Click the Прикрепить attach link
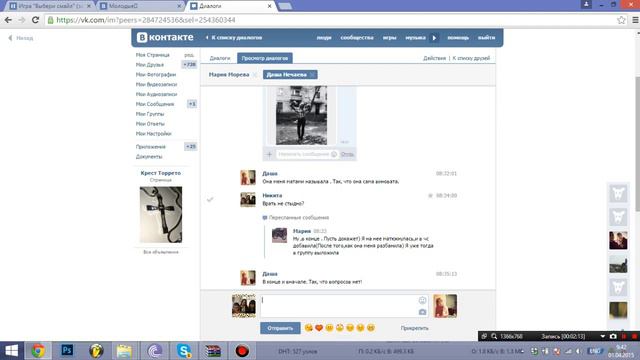The height and width of the screenshot is (360, 640). pyautogui.click(x=414, y=328)
